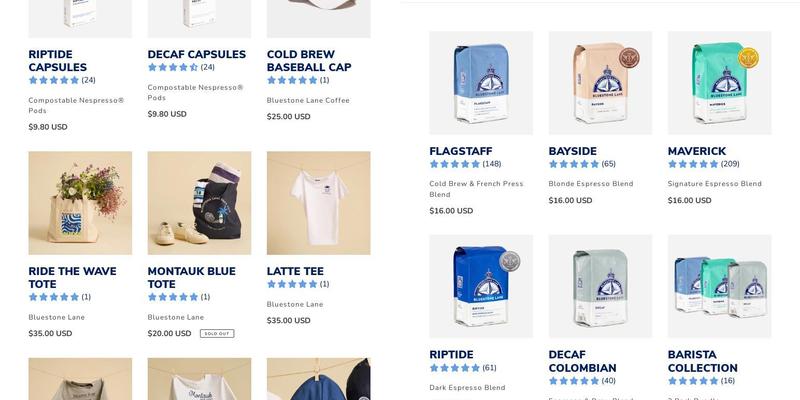Click the Decaf Capsules half-star rating
Image resolution: width=800 pixels, height=400 pixels.
click(172, 67)
